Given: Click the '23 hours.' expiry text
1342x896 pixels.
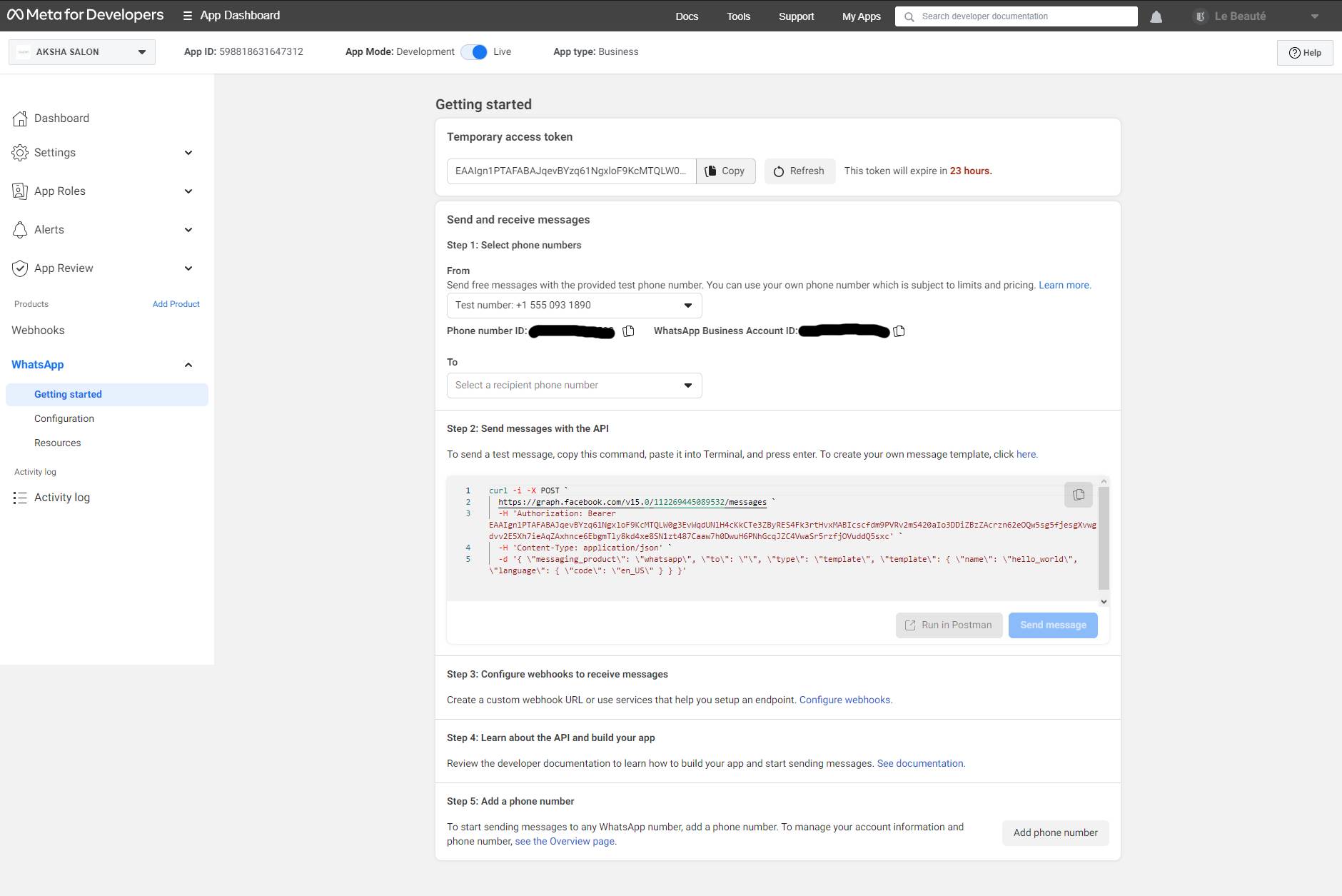Looking at the screenshot, I should 971,171.
